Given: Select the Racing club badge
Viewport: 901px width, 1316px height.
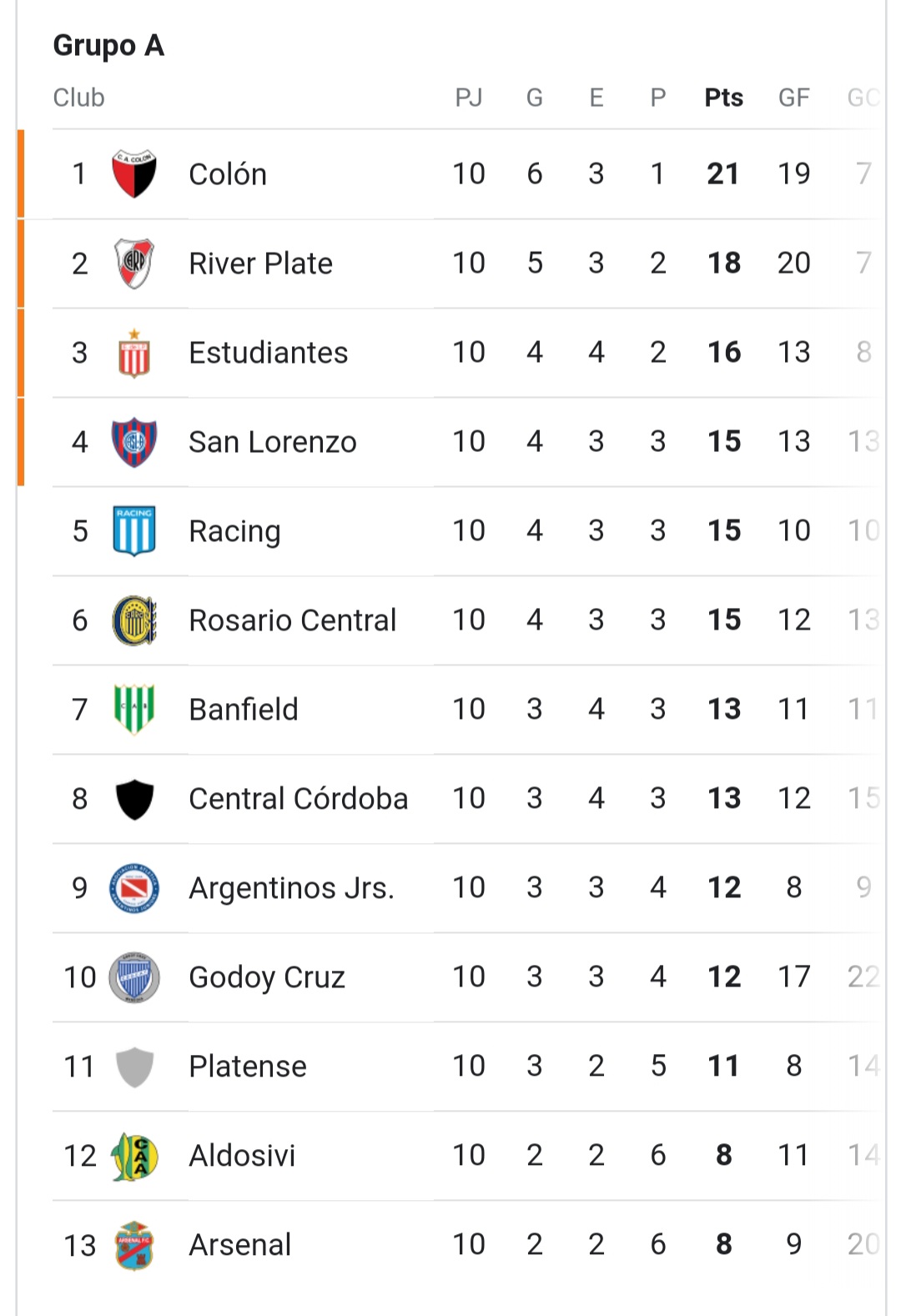Looking at the screenshot, I should [x=134, y=531].
